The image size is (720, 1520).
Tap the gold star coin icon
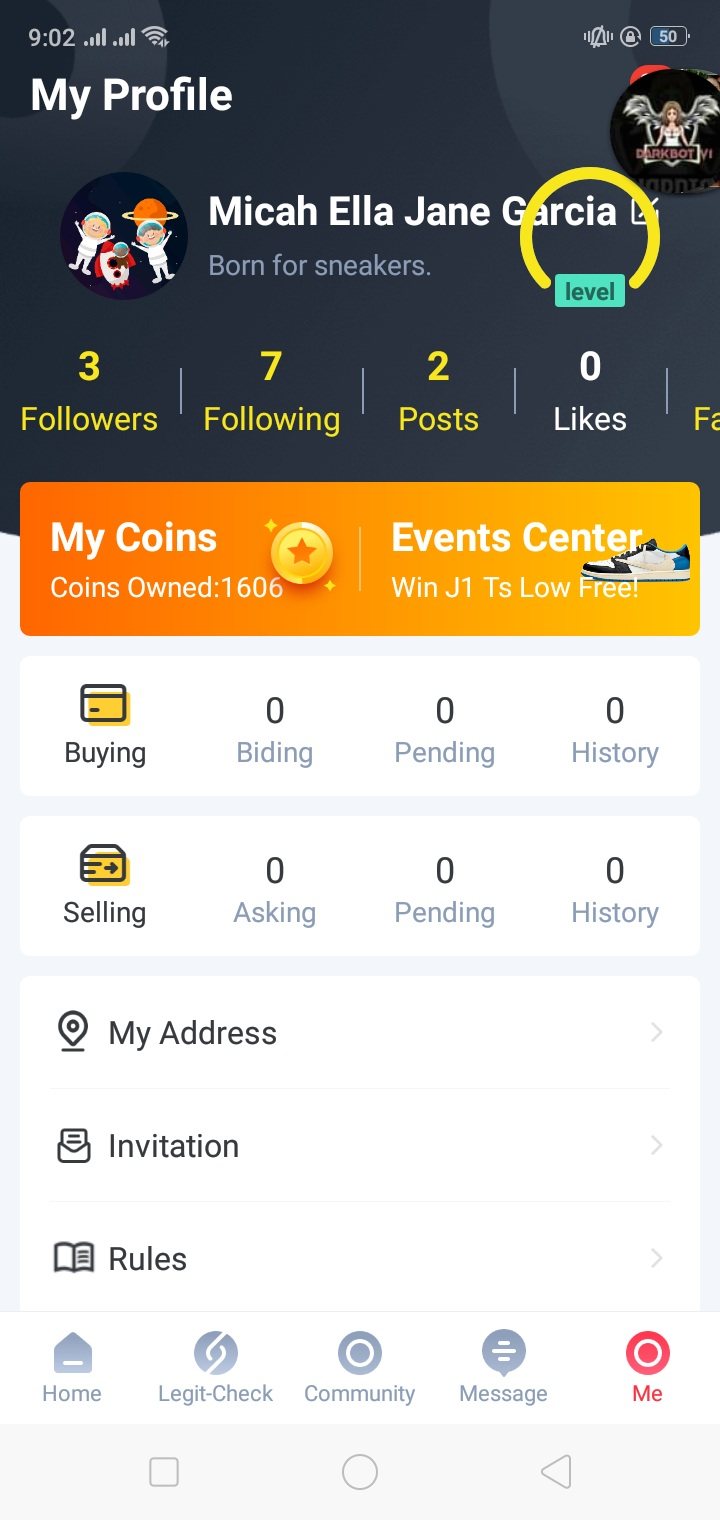[302, 552]
